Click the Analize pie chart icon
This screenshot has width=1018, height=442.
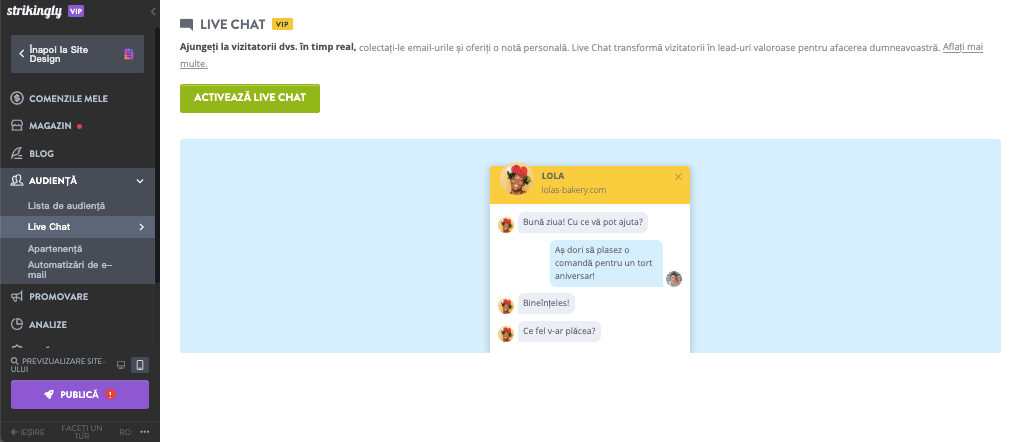click(18, 325)
